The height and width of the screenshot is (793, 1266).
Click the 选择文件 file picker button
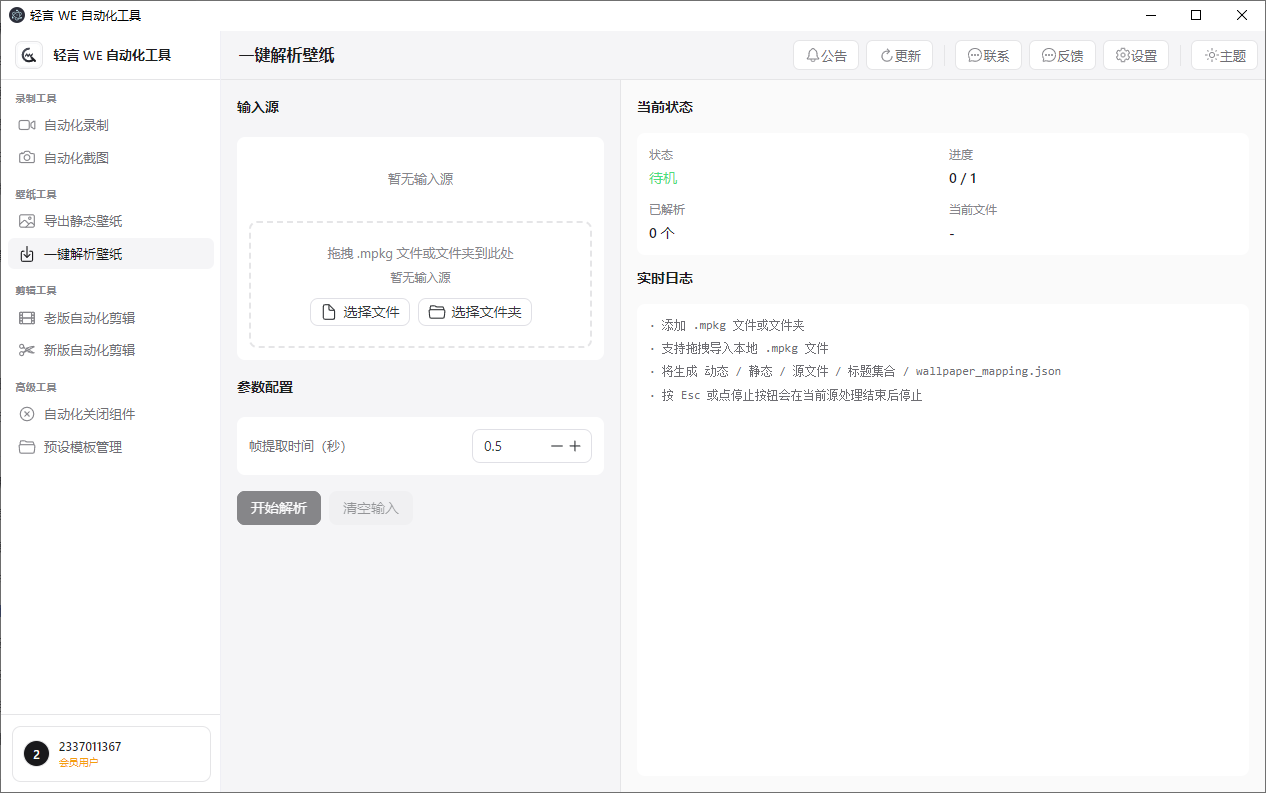click(360, 311)
